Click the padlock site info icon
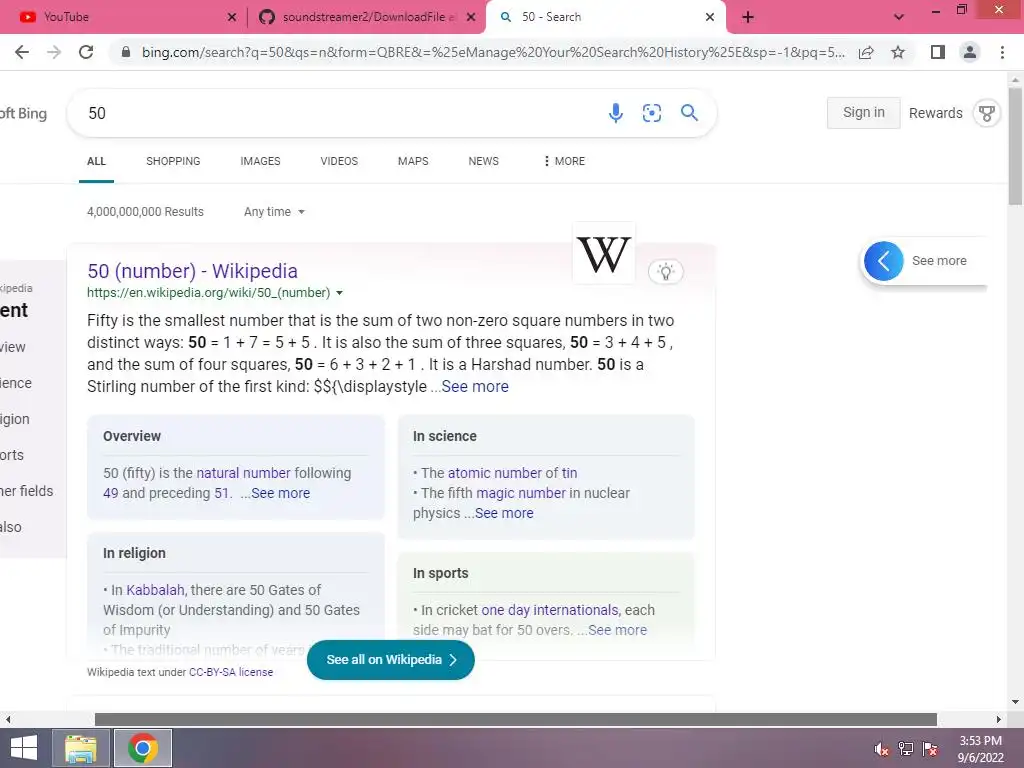Viewport: 1024px width, 768px height. tap(126, 52)
